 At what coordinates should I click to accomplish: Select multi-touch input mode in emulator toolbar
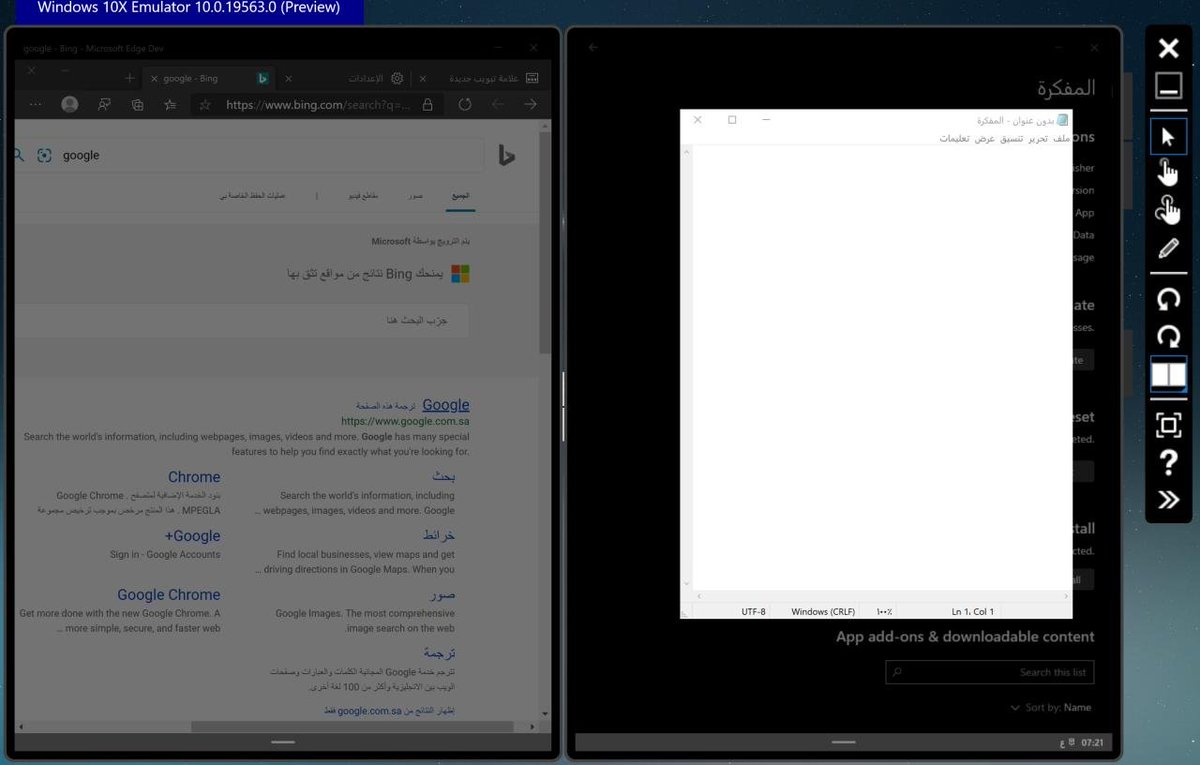coord(1168,210)
